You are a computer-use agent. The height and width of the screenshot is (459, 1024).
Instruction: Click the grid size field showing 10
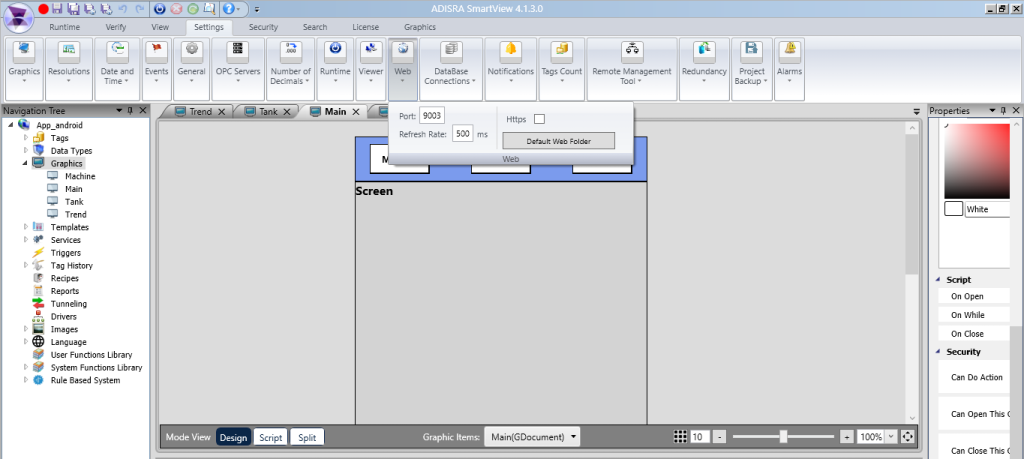[x=699, y=437]
